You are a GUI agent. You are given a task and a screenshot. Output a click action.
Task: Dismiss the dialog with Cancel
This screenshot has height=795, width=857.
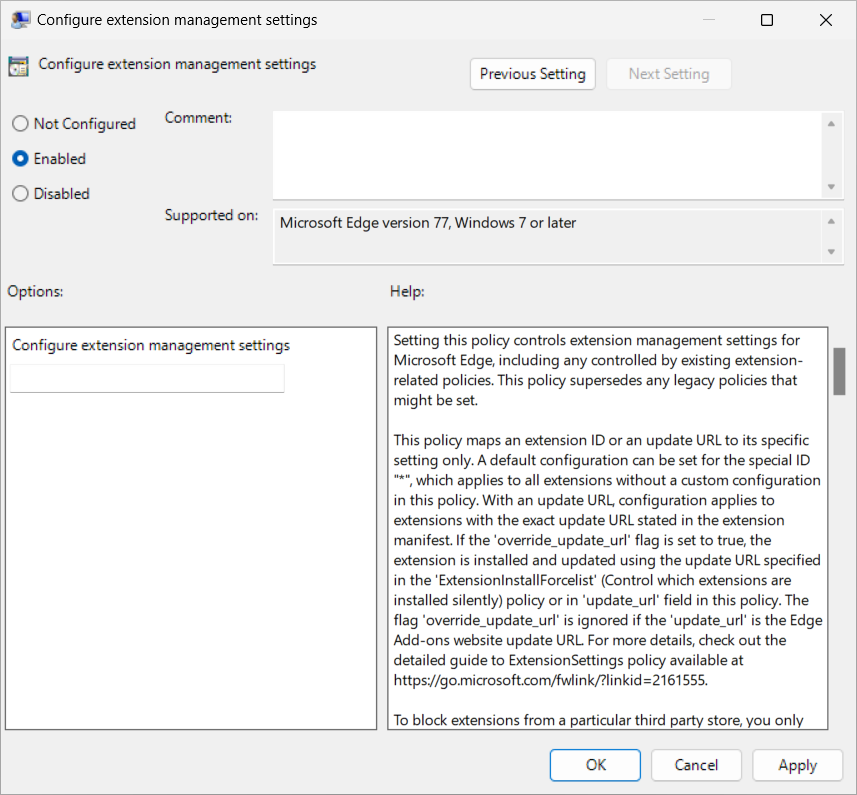tap(696, 764)
